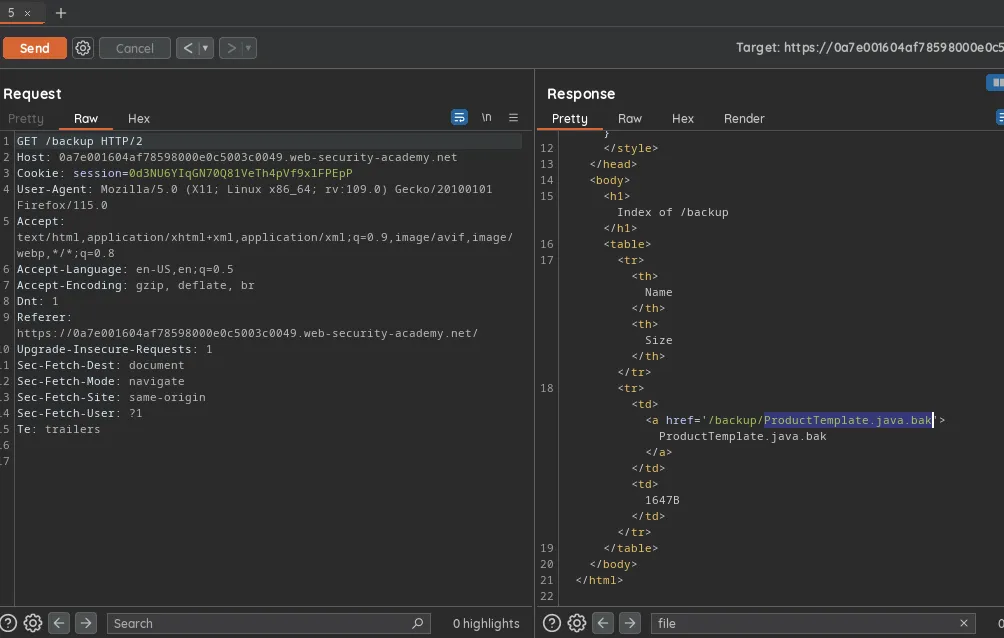Close Repeater tab 5
1004x638 pixels.
coord(28,13)
